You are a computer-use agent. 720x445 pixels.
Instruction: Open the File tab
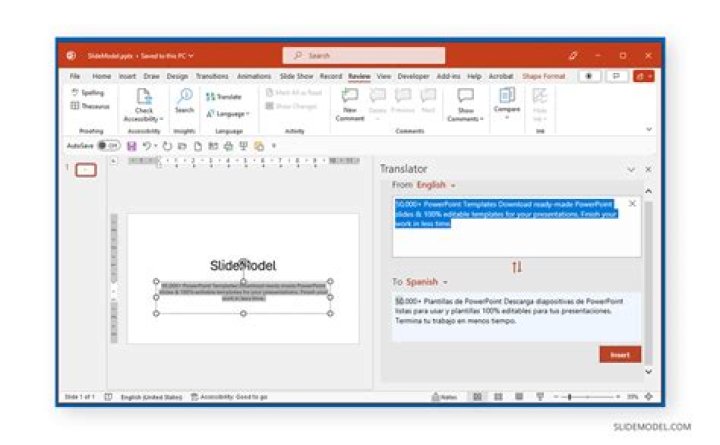(x=75, y=76)
